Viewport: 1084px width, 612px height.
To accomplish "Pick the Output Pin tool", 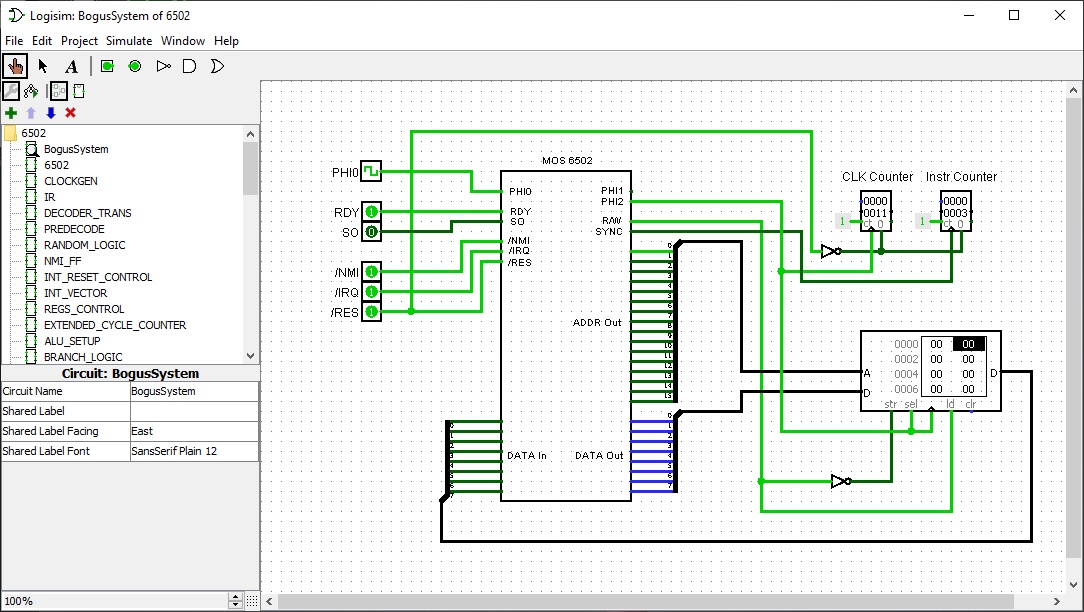I will 134,66.
